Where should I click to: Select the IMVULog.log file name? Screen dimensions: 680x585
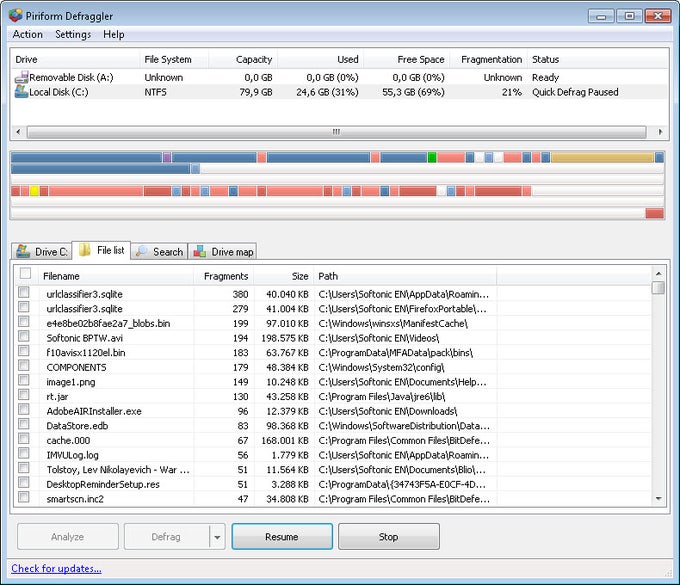click(72, 455)
